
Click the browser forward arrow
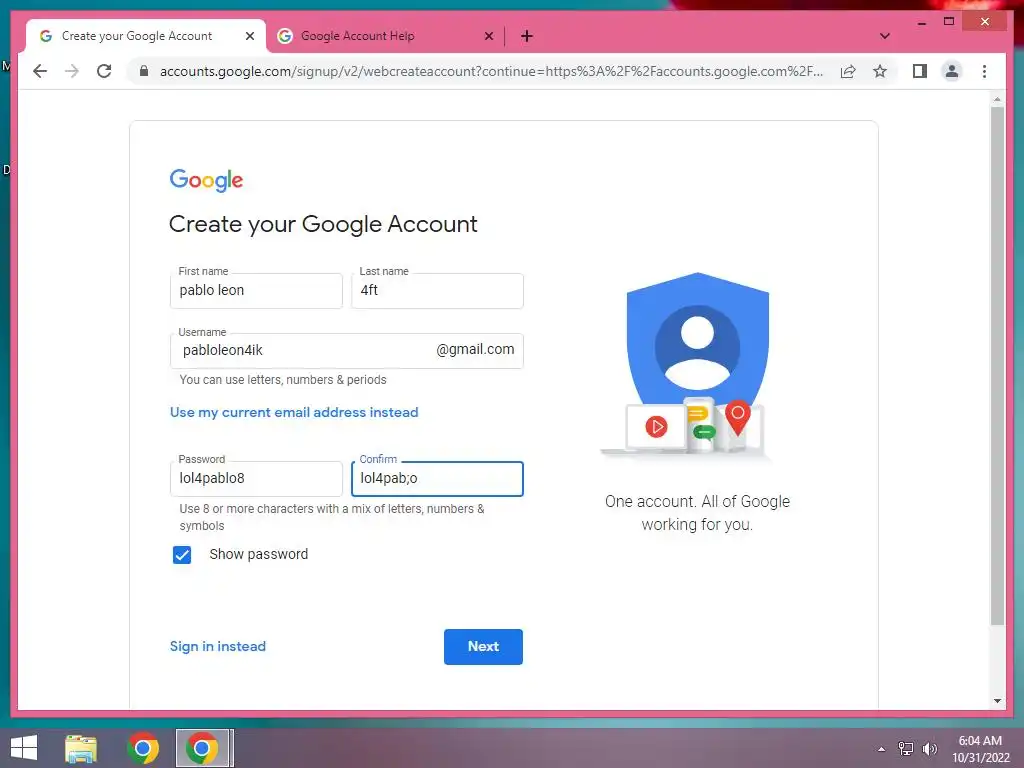pyautogui.click(x=72, y=71)
